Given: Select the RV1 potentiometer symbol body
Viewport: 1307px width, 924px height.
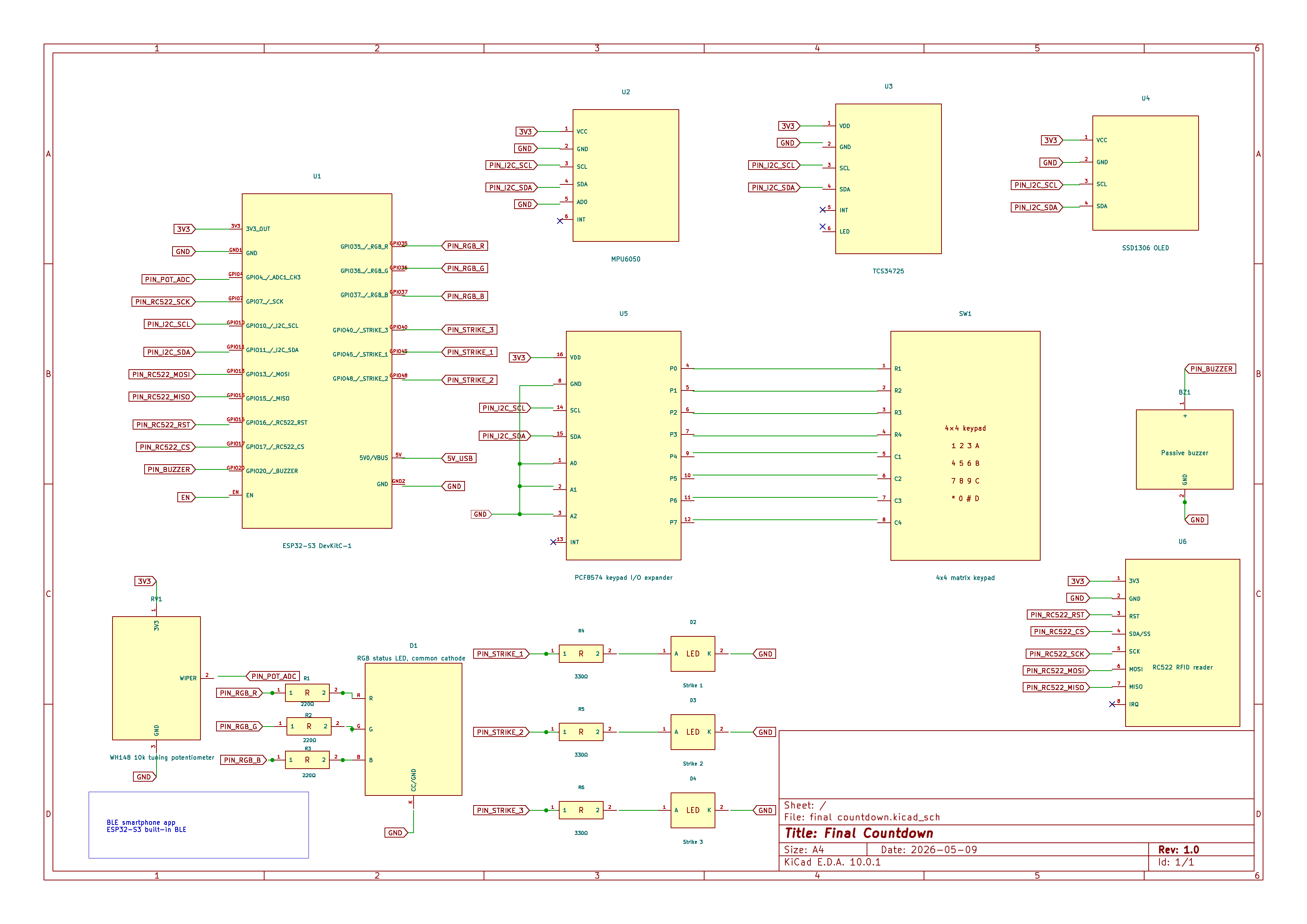Looking at the screenshot, I should 156,678.
